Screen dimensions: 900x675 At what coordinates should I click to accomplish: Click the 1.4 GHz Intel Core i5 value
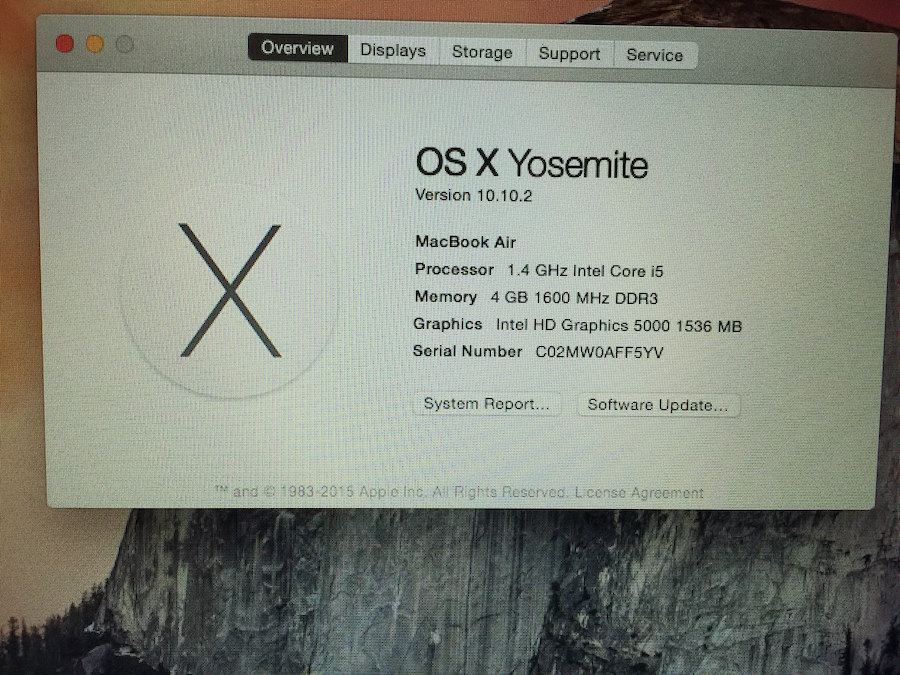coord(585,271)
